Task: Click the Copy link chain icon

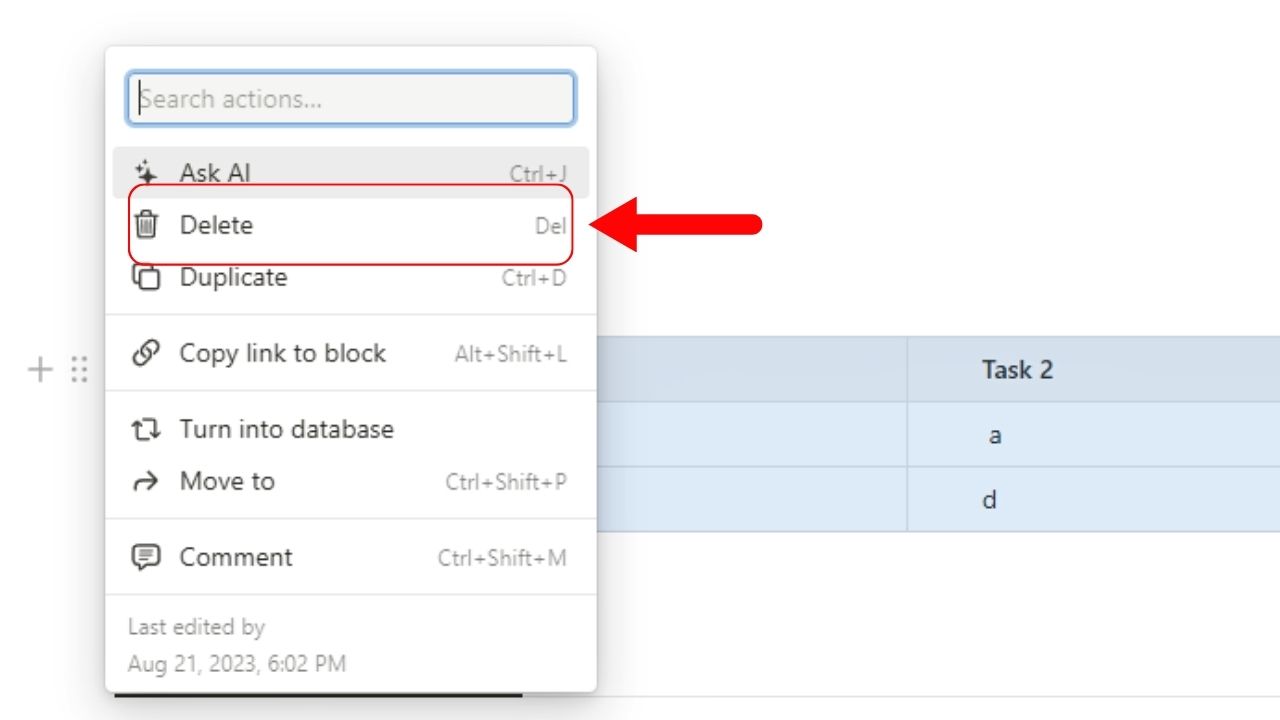Action: 147,353
